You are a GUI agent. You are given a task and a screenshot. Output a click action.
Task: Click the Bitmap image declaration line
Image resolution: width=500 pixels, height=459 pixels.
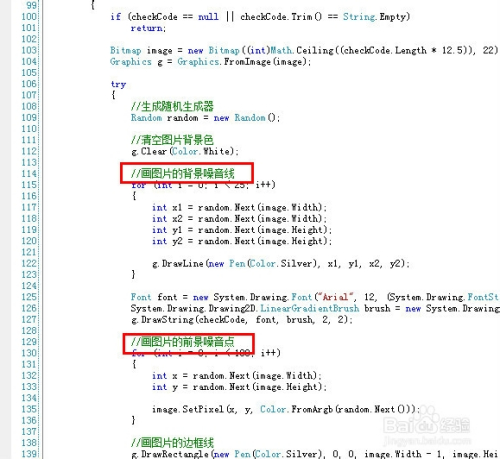tap(304, 50)
